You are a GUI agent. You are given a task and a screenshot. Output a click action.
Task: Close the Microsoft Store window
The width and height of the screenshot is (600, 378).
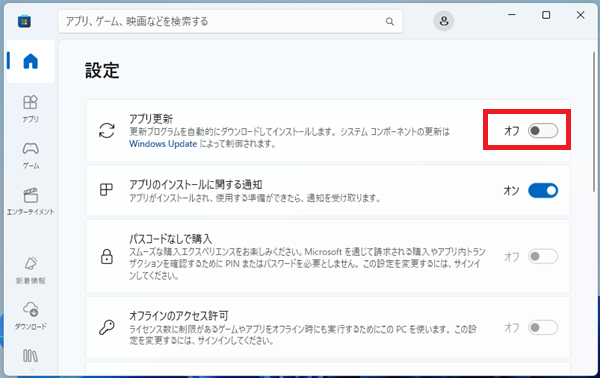(x=580, y=15)
